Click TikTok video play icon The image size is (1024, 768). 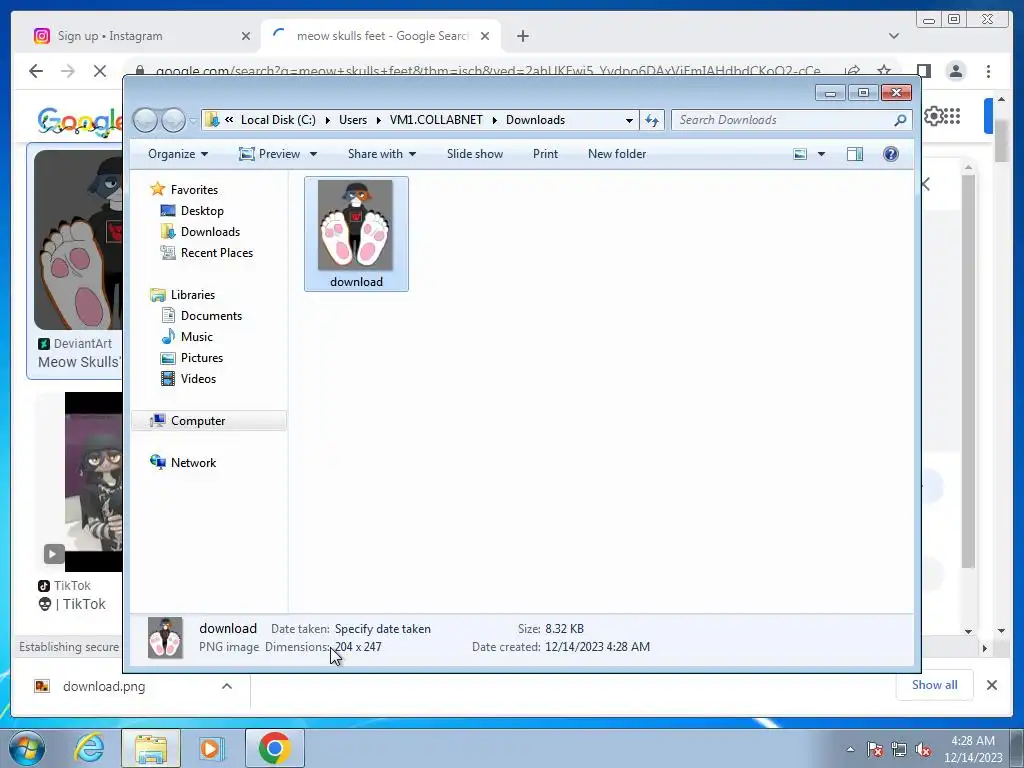[x=54, y=554]
